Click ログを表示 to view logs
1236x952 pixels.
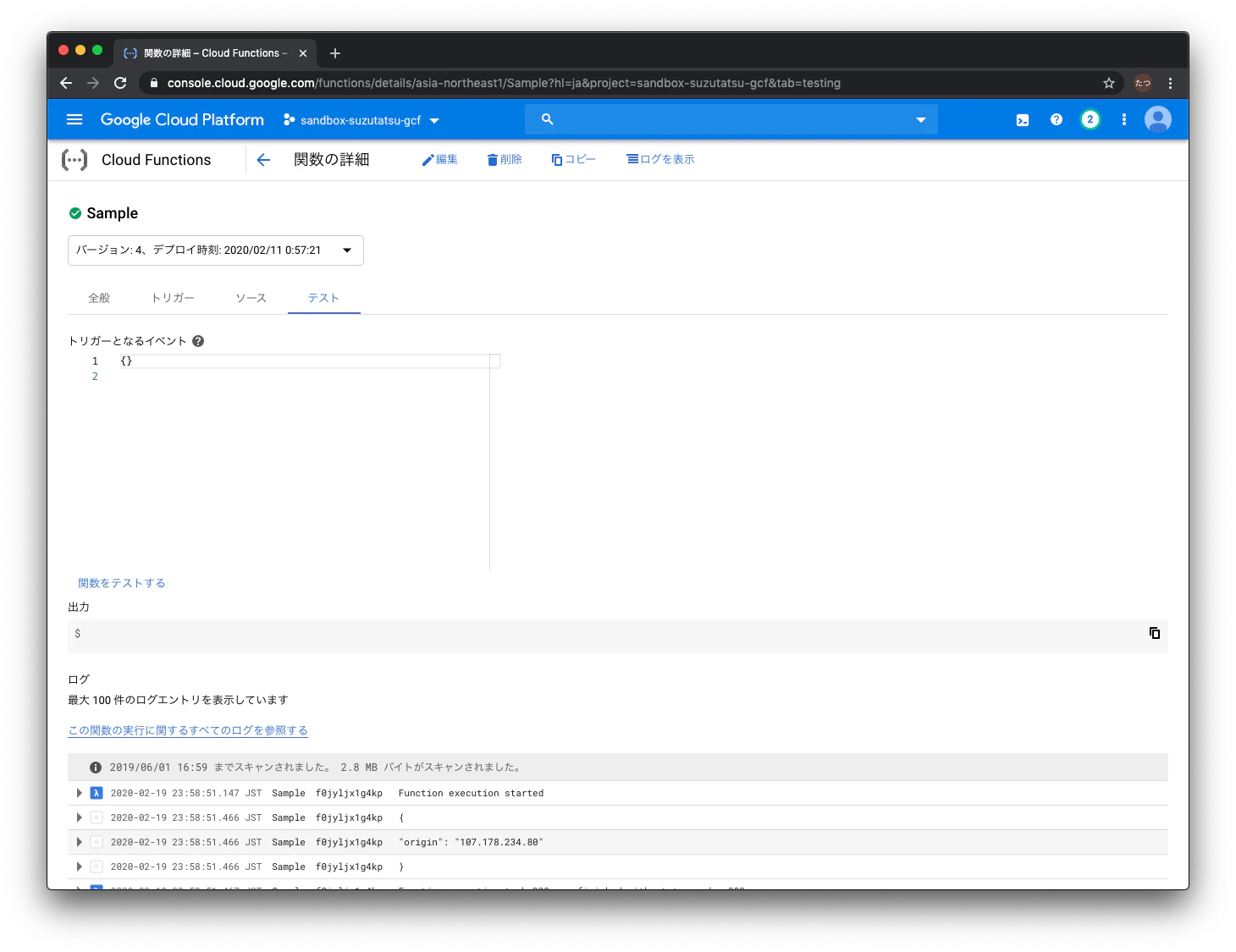[660, 159]
